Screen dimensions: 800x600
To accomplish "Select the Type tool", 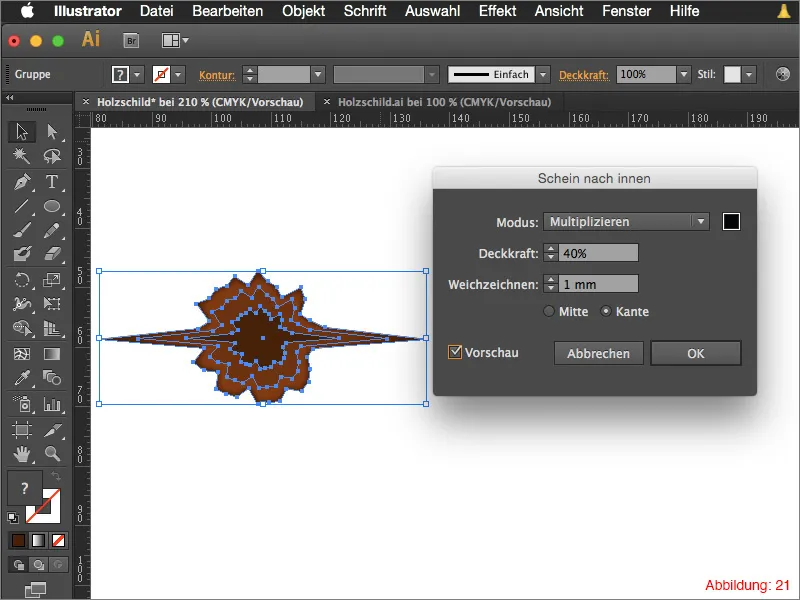I will (52, 182).
